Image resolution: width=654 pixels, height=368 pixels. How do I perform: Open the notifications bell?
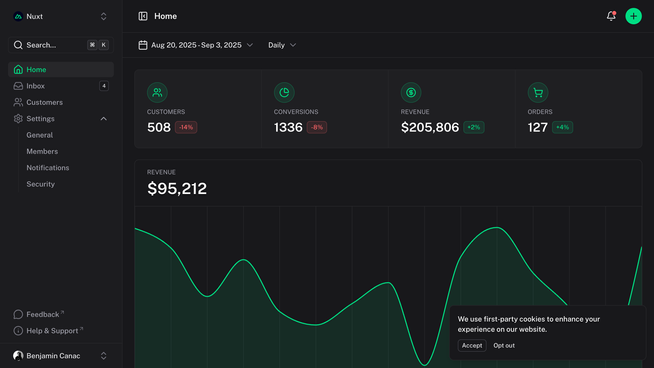pyautogui.click(x=611, y=16)
